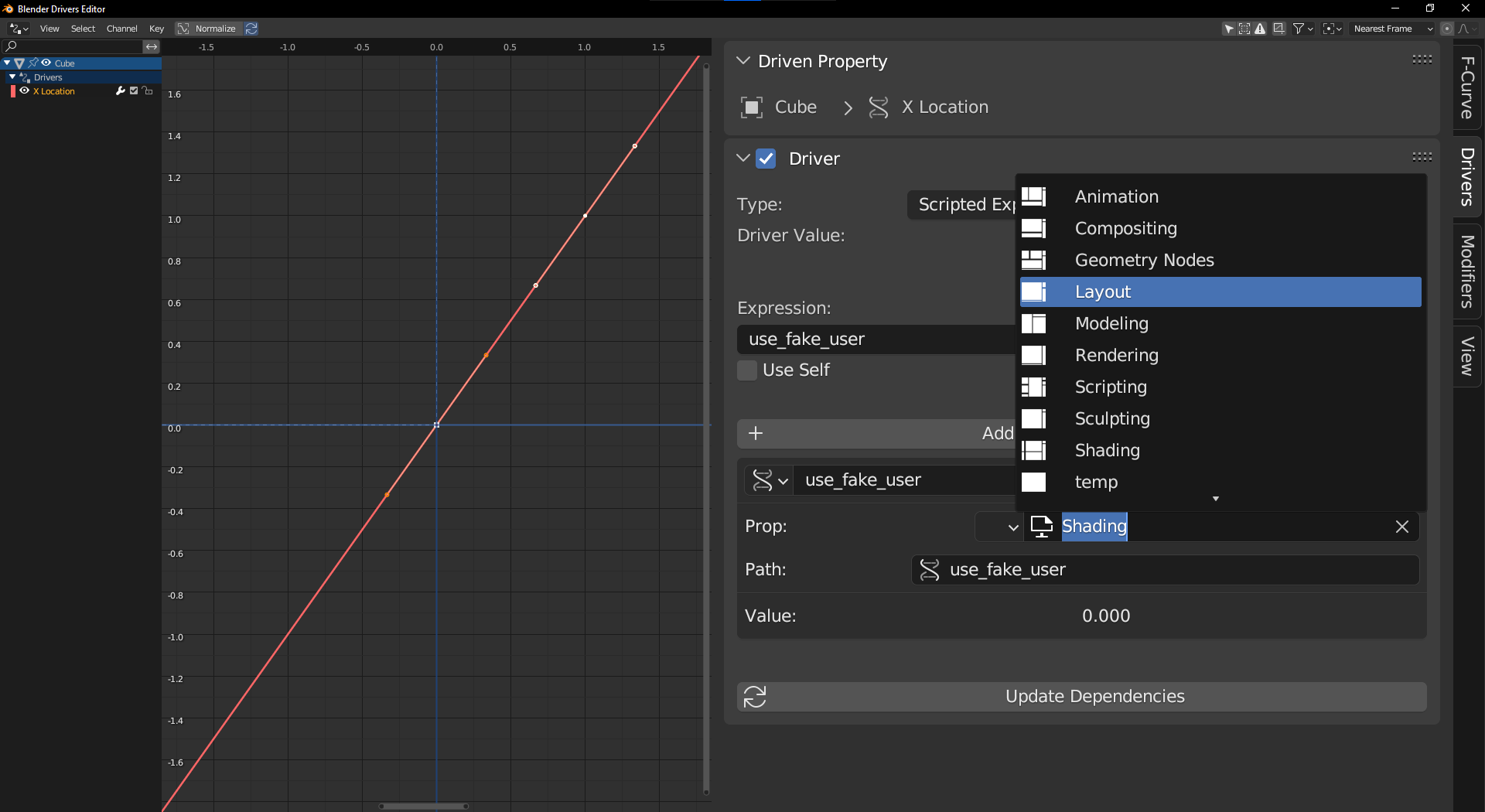Clear the Shading prop with X

coord(1401,527)
